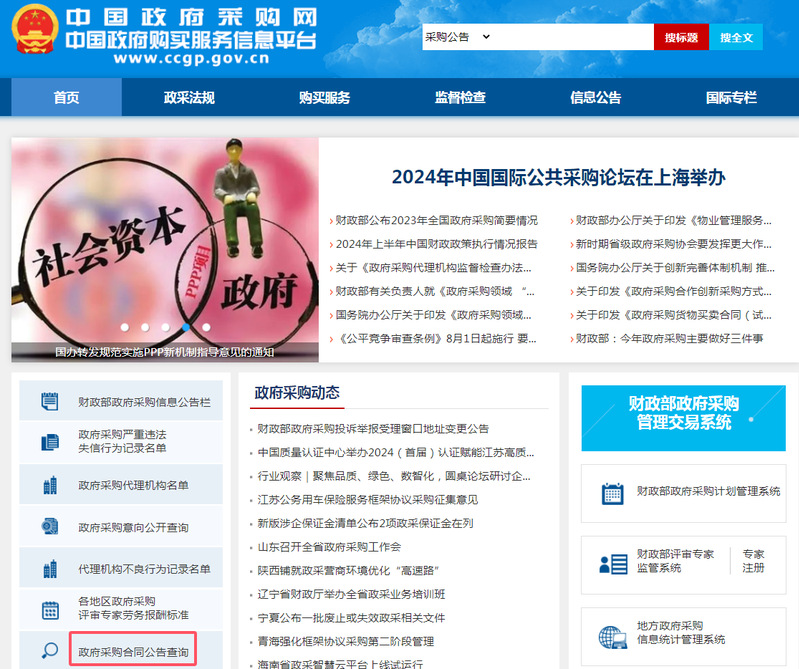The width and height of the screenshot is (799, 669).
Task: Click the 政府采购严重违法失信行为记录名单 document icon
Action: tap(49, 442)
